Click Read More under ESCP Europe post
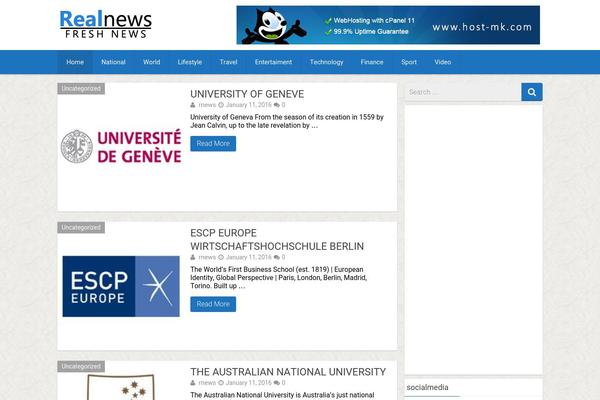This screenshot has width=600, height=400. point(213,304)
